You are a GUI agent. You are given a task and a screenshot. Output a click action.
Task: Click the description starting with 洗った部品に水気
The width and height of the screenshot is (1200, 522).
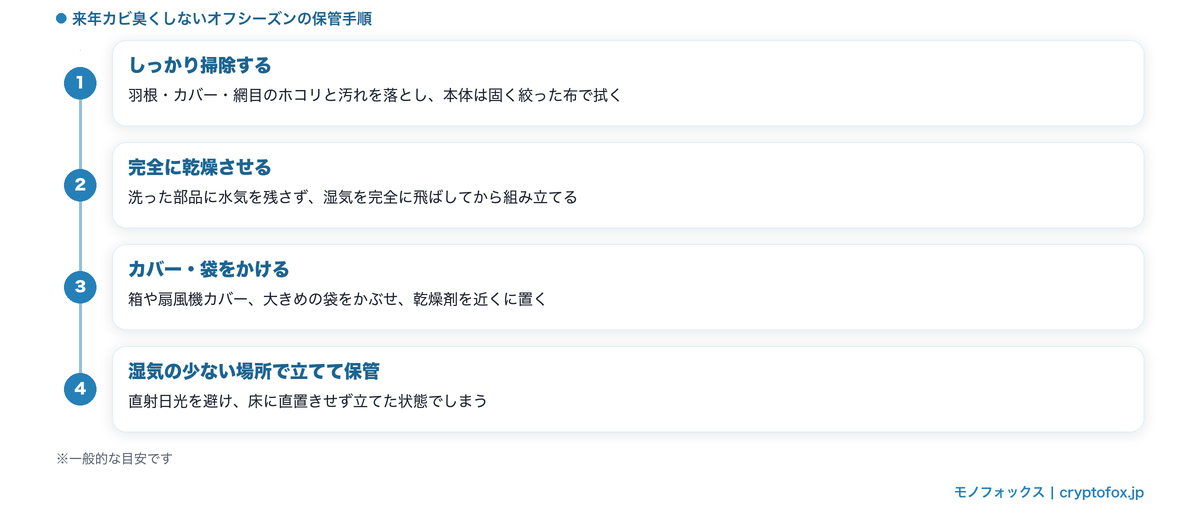coord(353,197)
